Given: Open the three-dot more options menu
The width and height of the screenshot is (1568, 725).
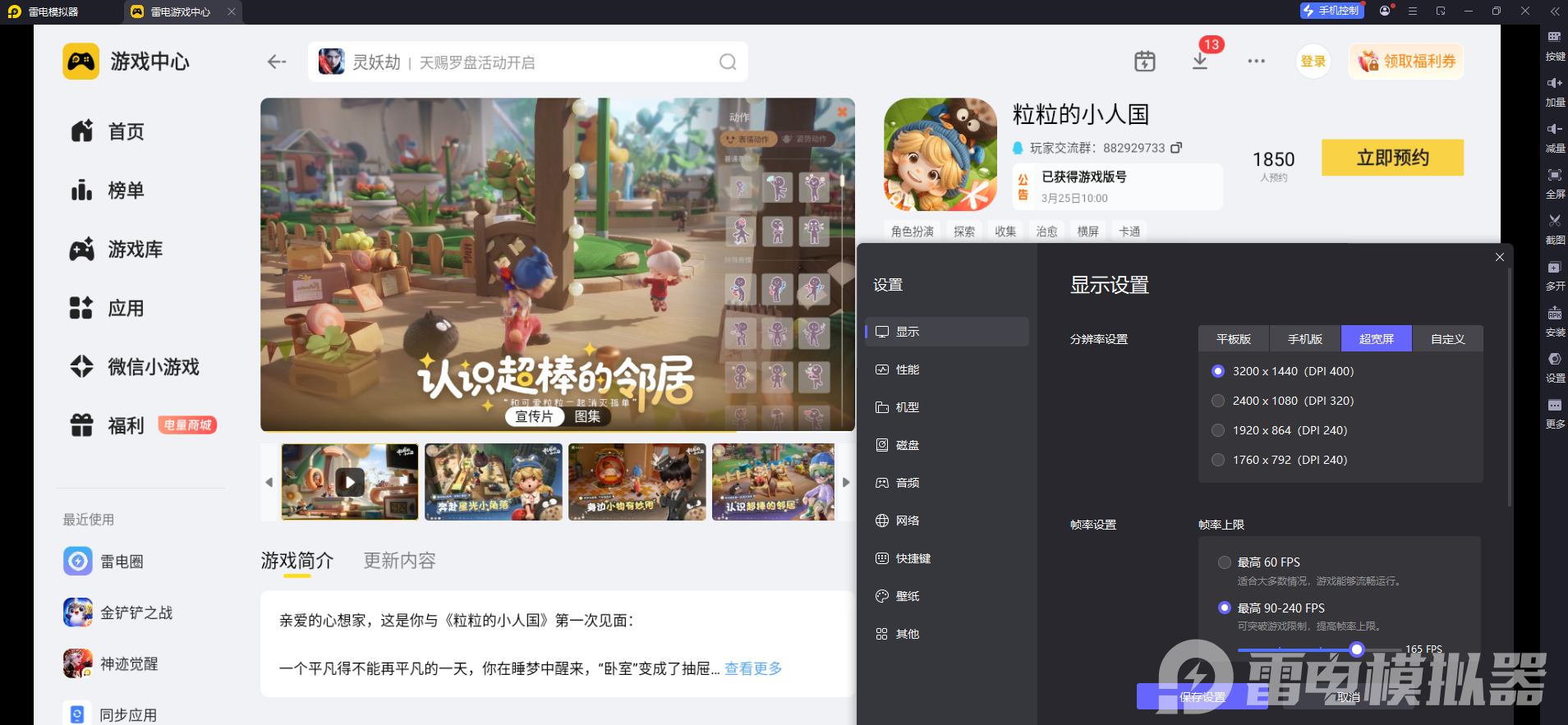Looking at the screenshot, I should click(x=1256, y=62).
